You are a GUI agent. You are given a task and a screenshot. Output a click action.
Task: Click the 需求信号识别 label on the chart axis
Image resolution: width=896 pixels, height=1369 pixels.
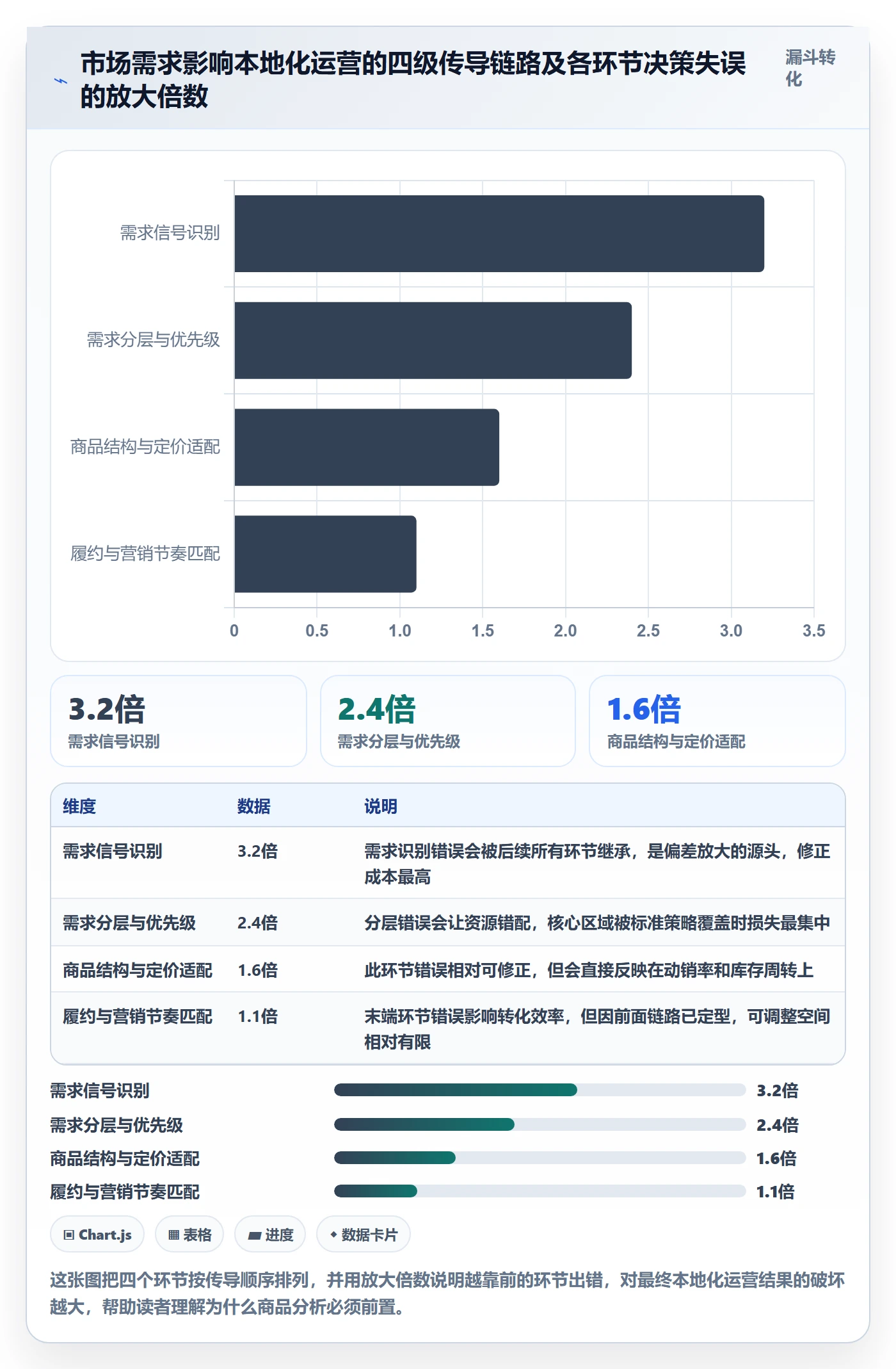coord(170,232)
